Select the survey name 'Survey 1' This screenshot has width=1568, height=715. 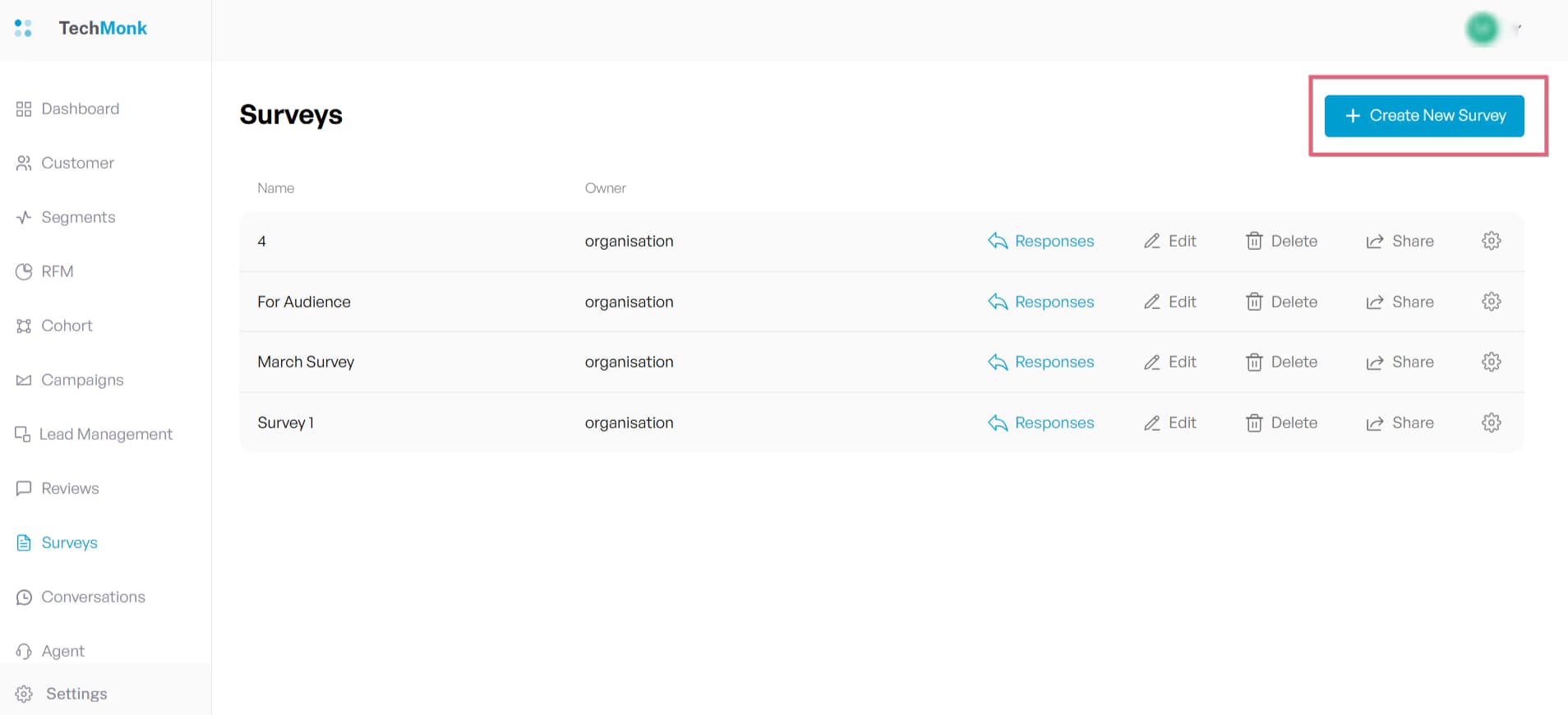(286, 422)
